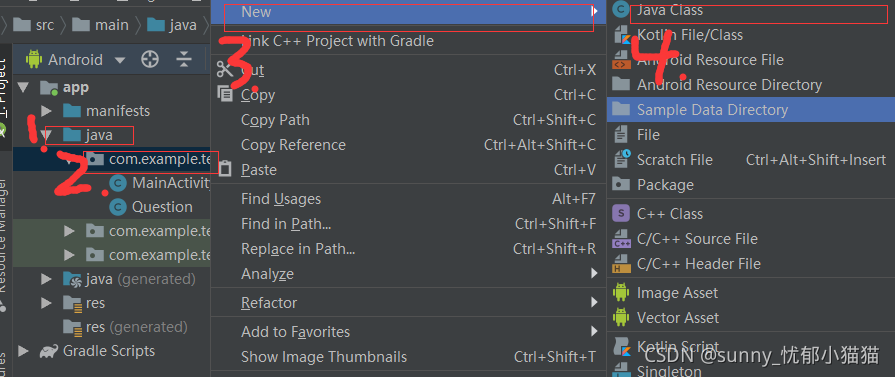Choose Link C++ Project with Gradle

(408, 41)
